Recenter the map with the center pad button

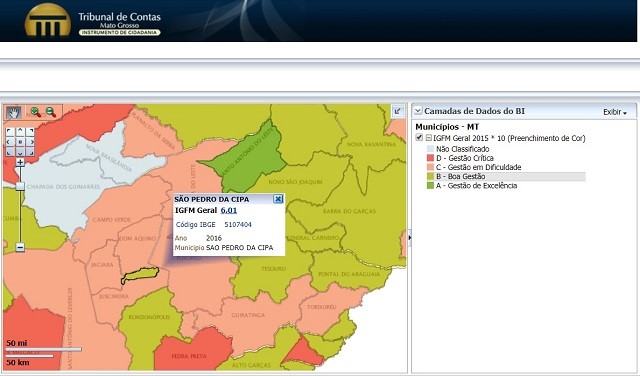20,142
